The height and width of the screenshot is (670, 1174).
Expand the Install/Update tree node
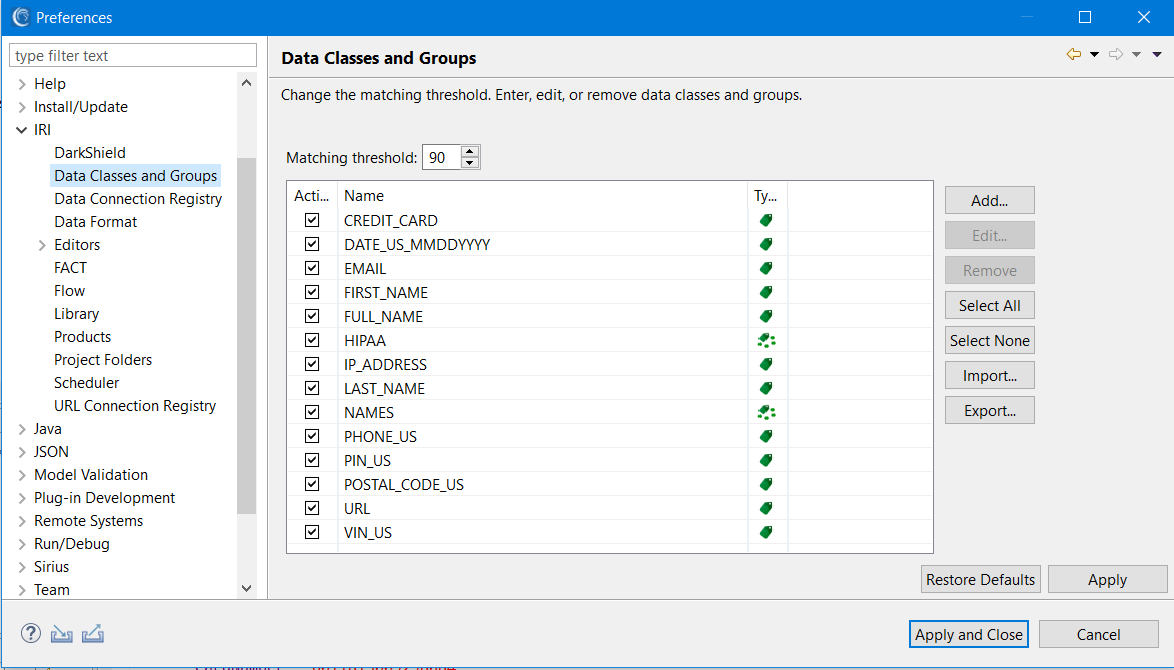pyautogui.click(x=22, y=107)
